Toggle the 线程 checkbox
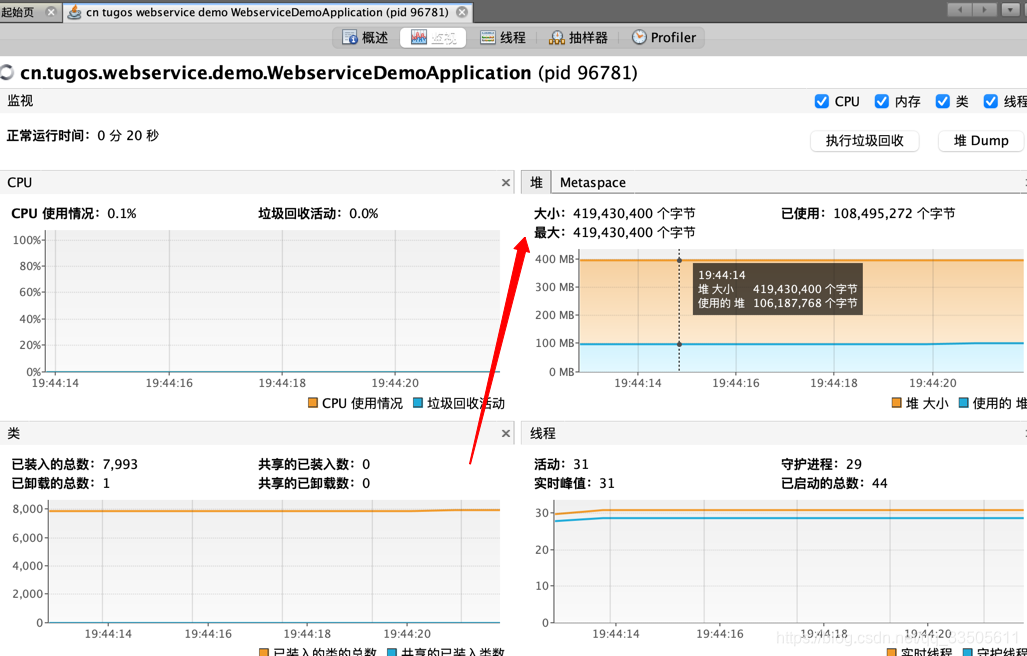 pos(990,101)
